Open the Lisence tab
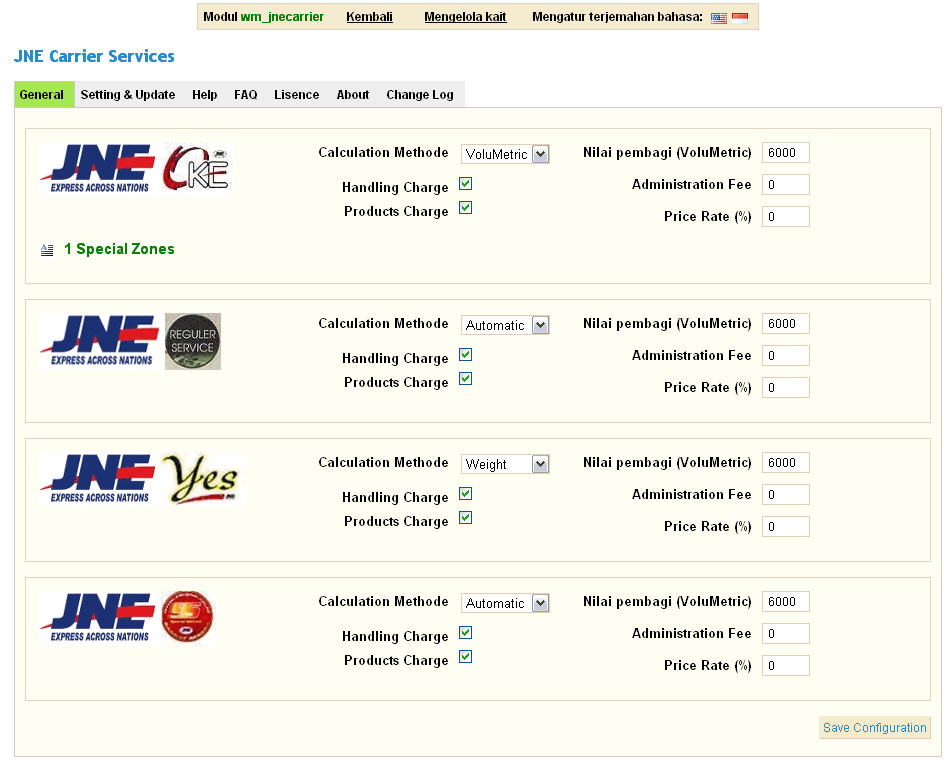Screen dimensions: 946x761 (296, 95)
